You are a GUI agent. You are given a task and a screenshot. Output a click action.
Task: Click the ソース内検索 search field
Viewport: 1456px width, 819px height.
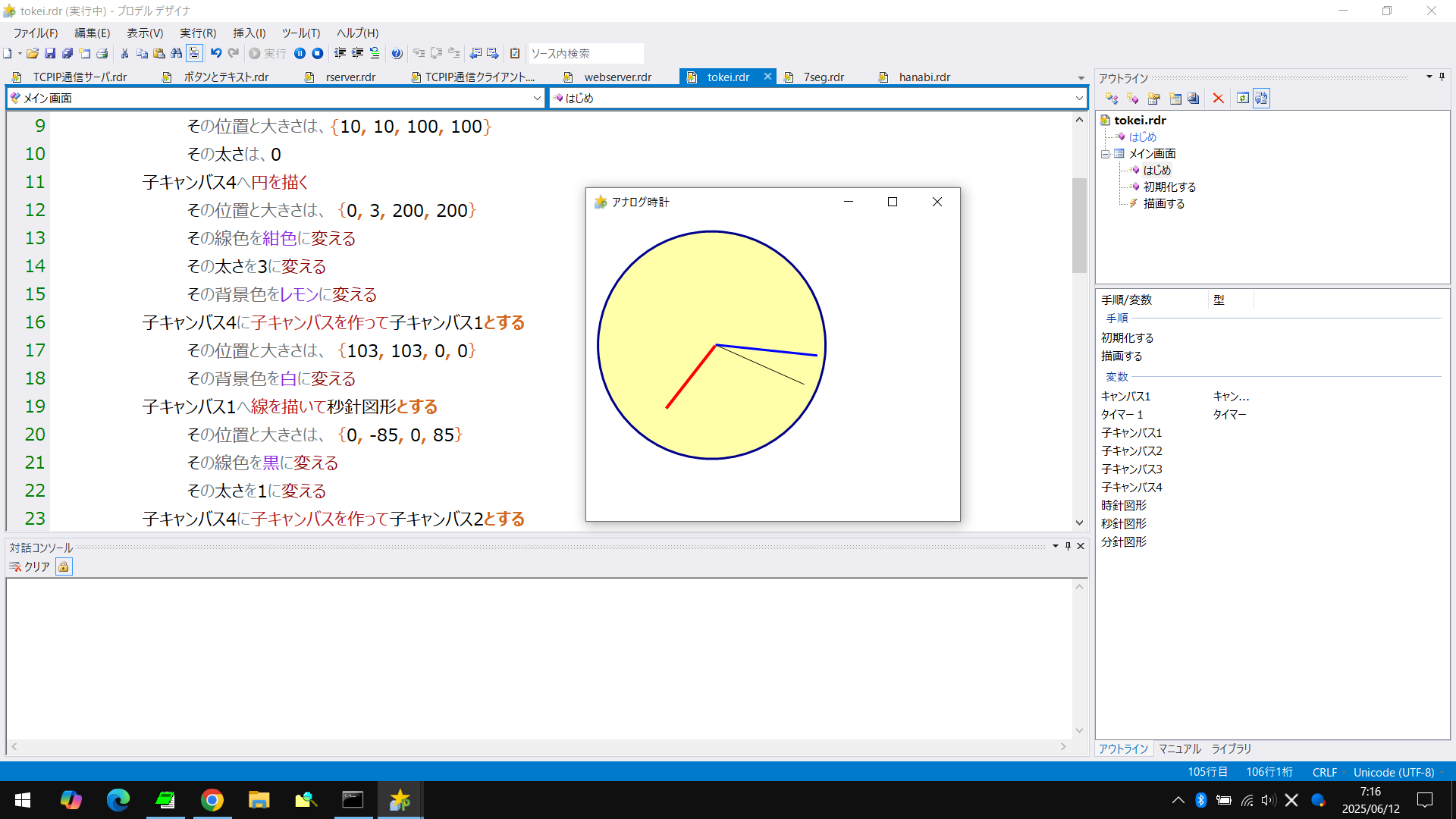point(585,53)
